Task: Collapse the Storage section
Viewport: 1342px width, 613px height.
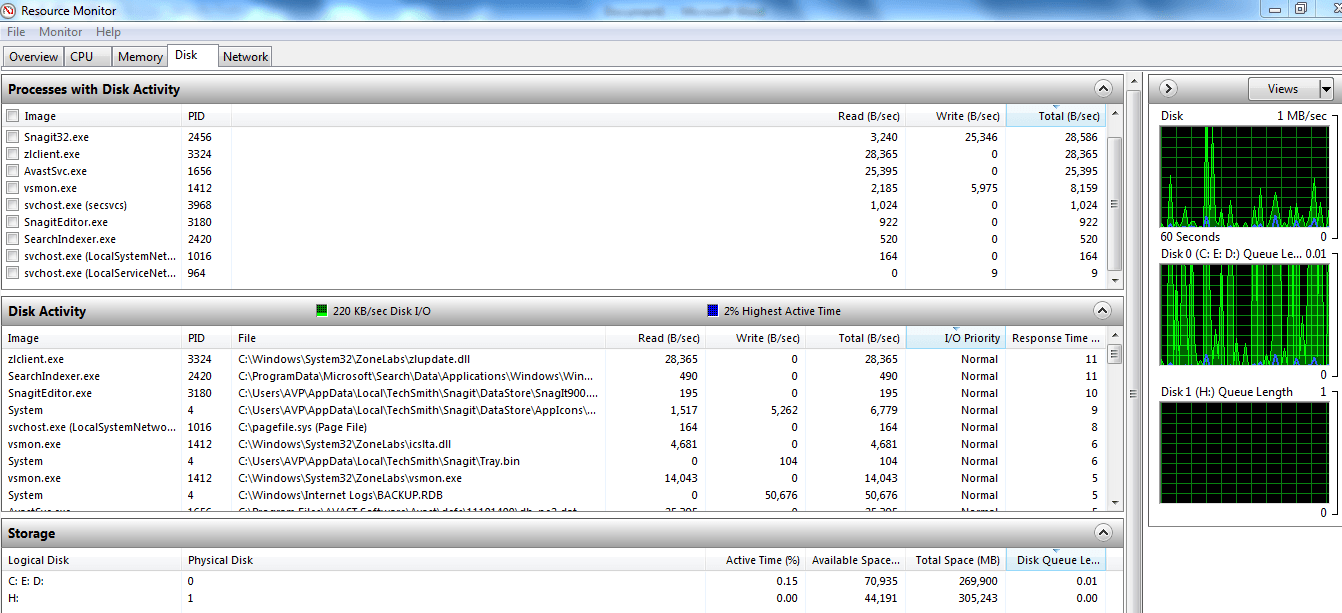Action: (1103, 533)
